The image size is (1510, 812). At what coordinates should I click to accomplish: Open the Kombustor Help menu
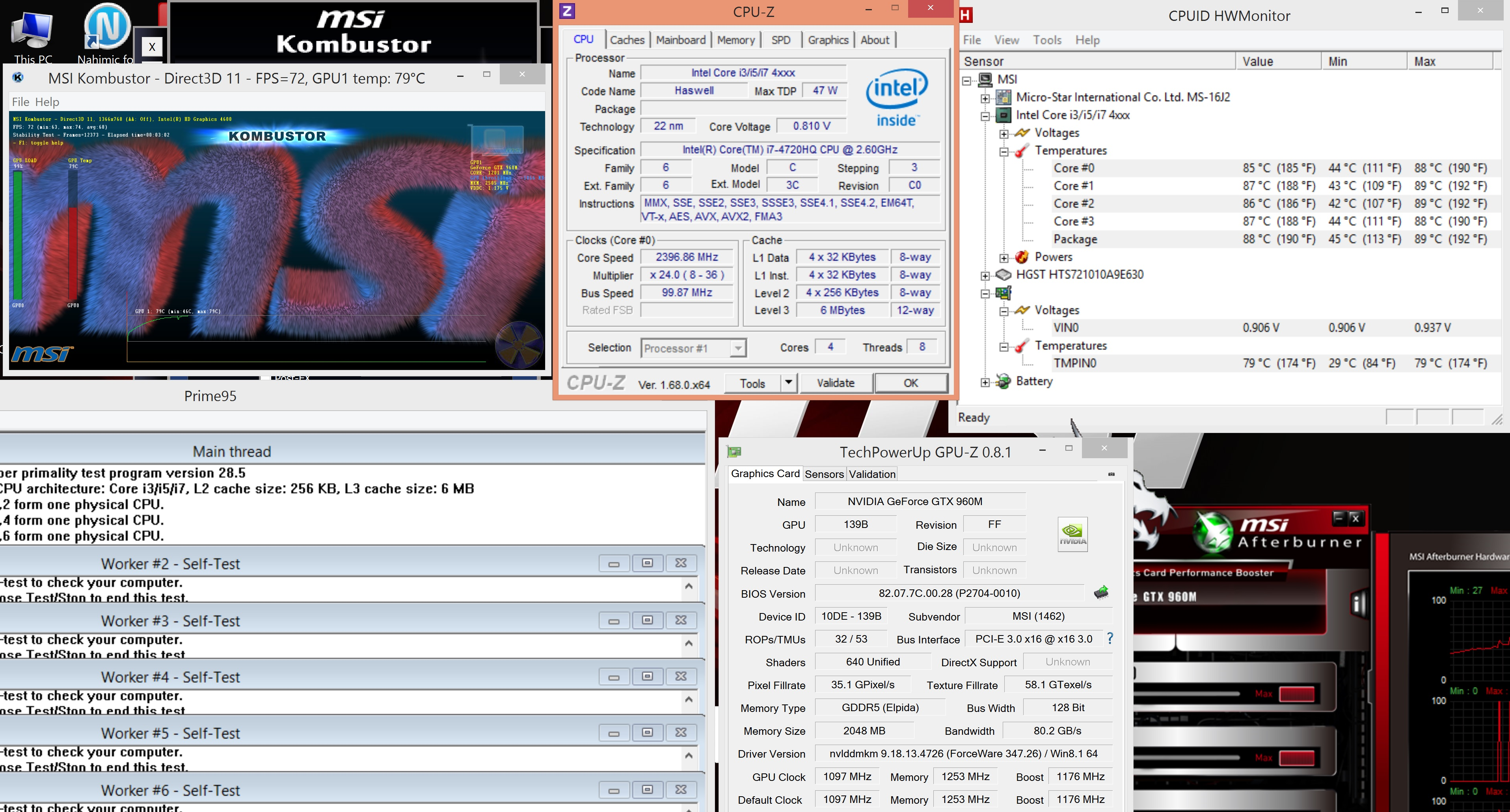(x=47, y=102)
